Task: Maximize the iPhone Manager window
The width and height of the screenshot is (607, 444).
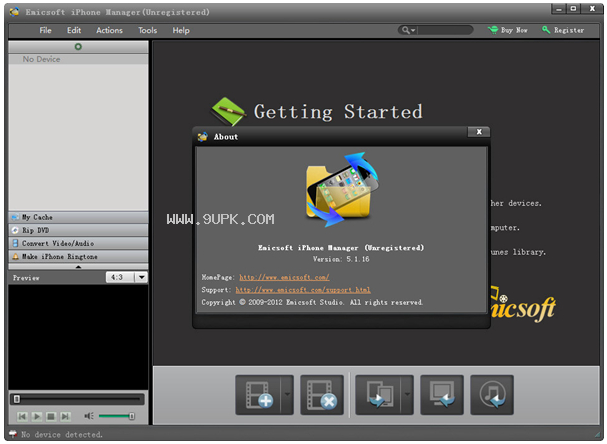Action: tap(573, 9)
